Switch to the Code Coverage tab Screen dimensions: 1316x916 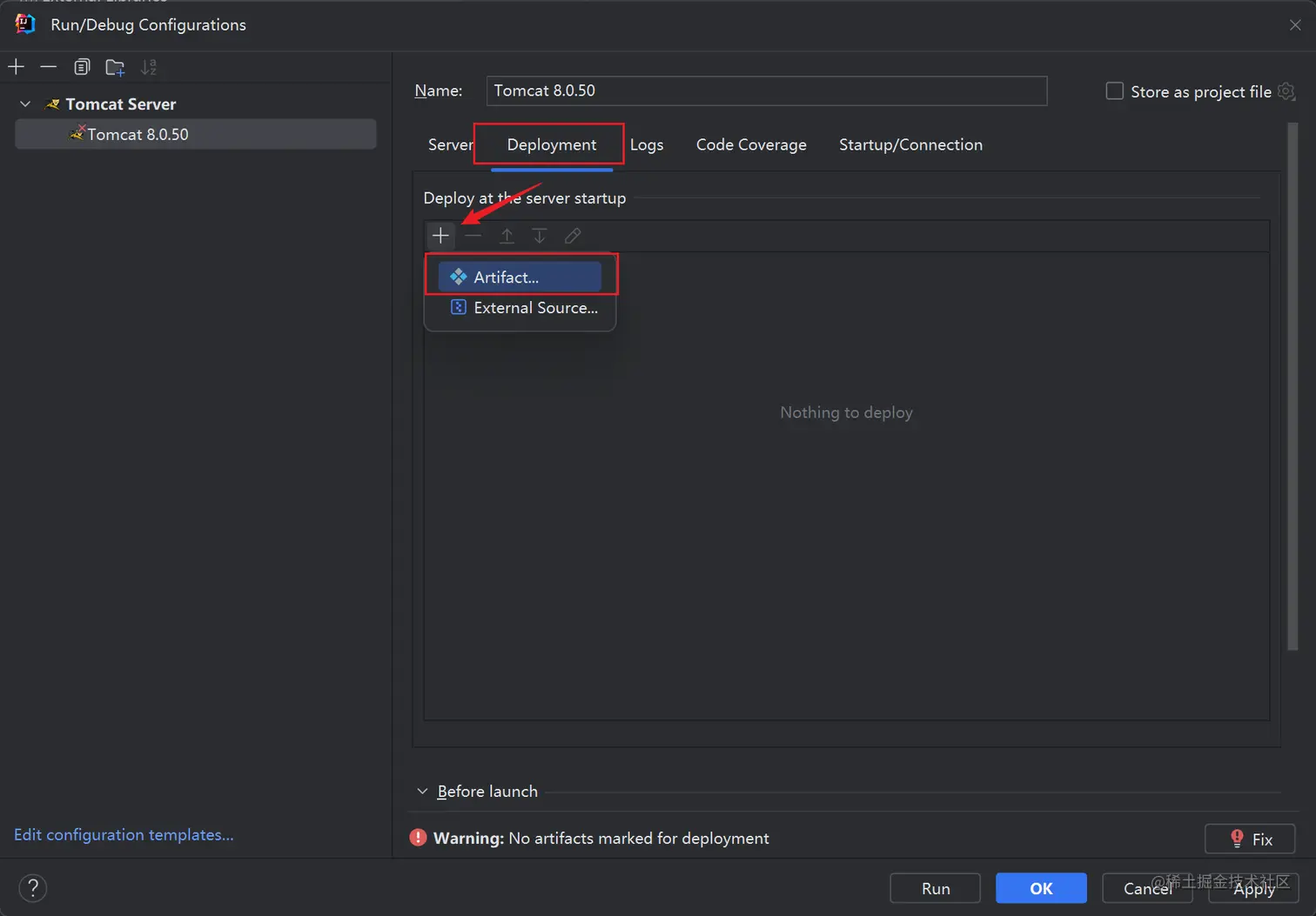click(x=751, y=144)
